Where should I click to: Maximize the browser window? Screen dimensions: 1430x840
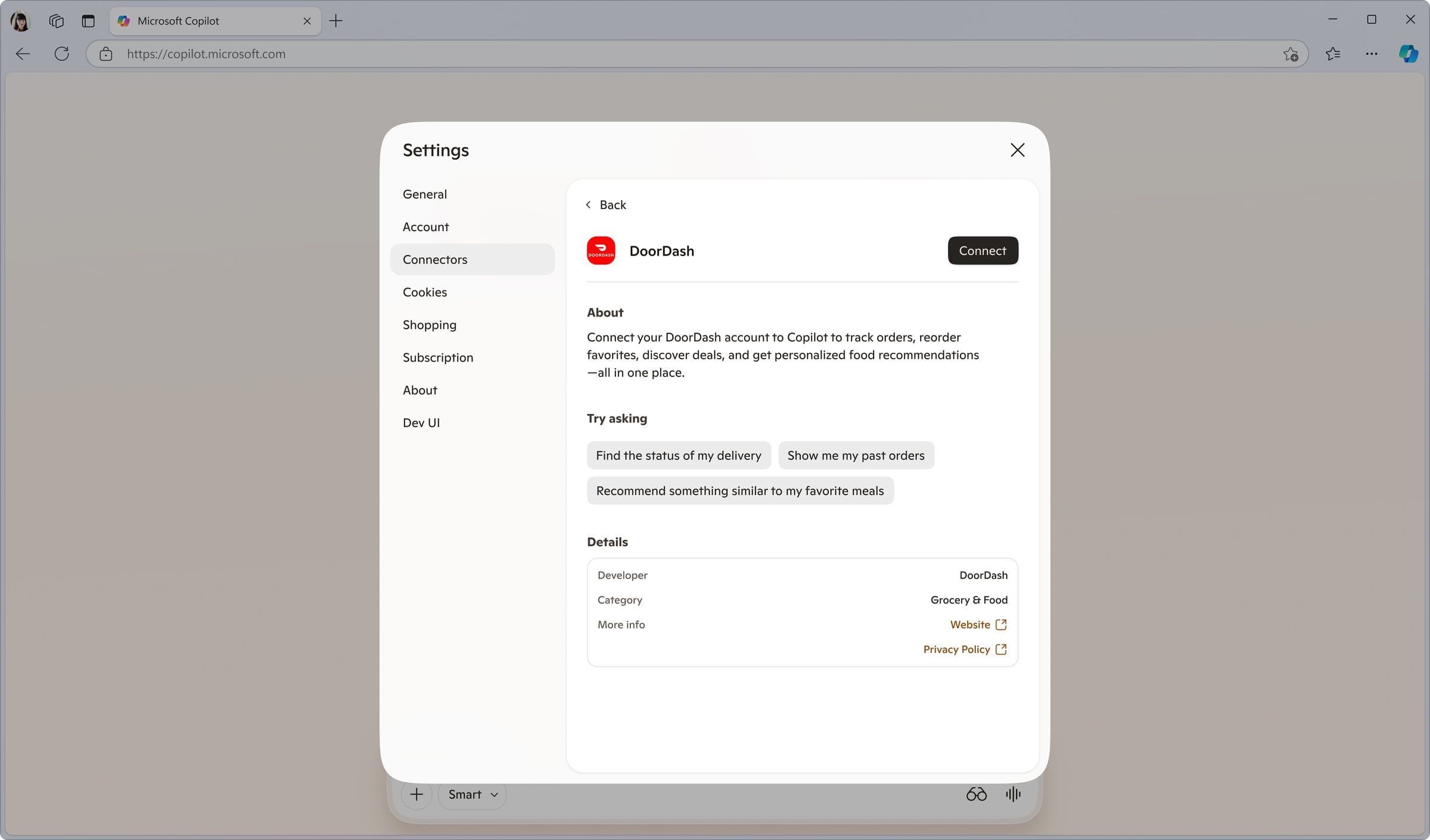point(1372,20)
